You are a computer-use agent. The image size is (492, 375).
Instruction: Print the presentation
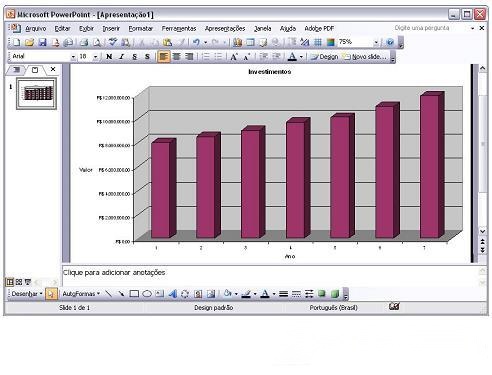[84, 42]
